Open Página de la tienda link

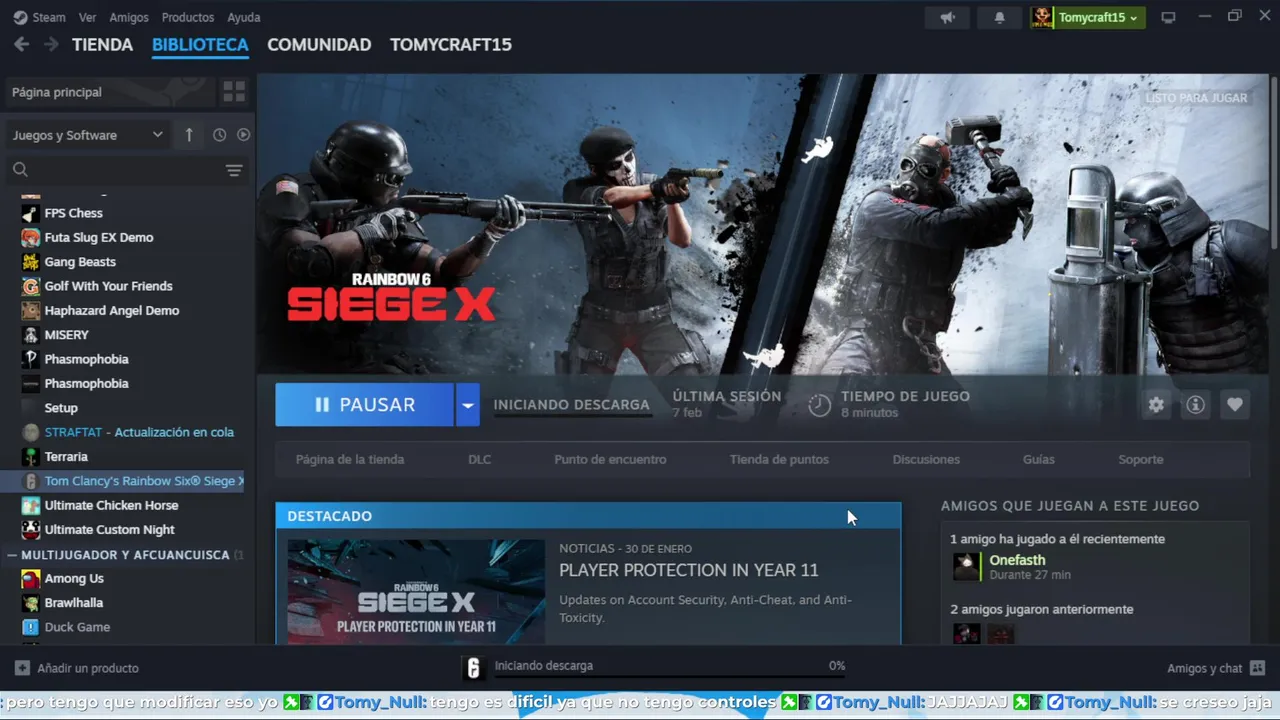[x=350, y=459]
